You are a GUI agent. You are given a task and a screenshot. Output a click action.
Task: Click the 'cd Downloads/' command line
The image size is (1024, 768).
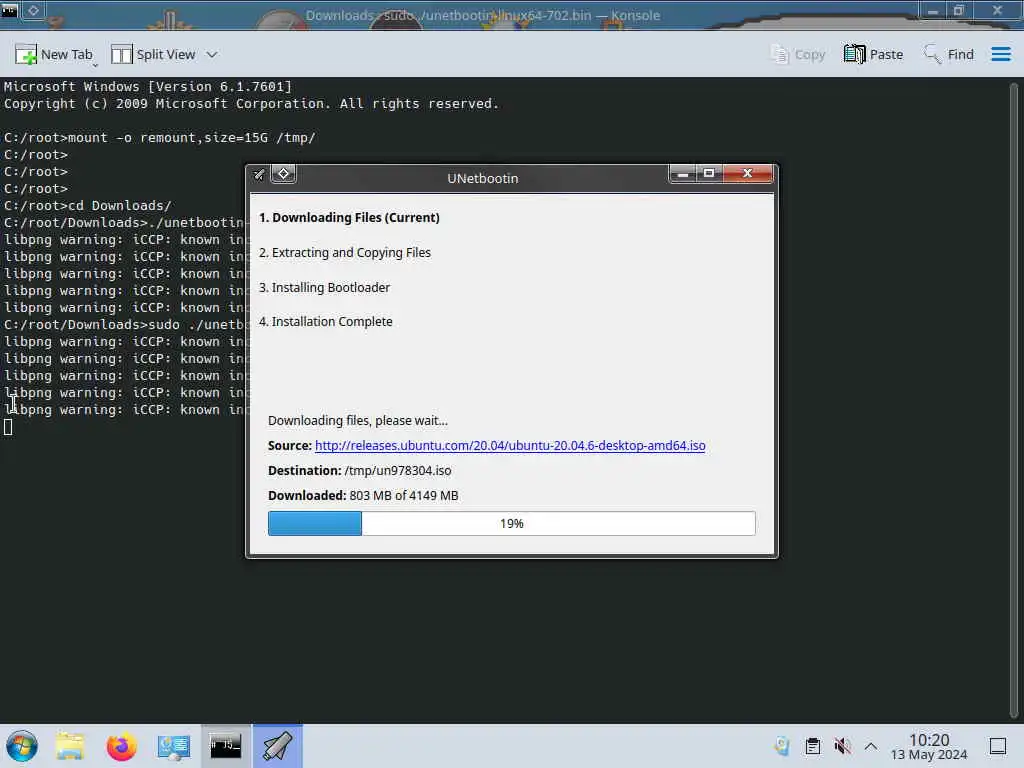(x=88, y=206)
